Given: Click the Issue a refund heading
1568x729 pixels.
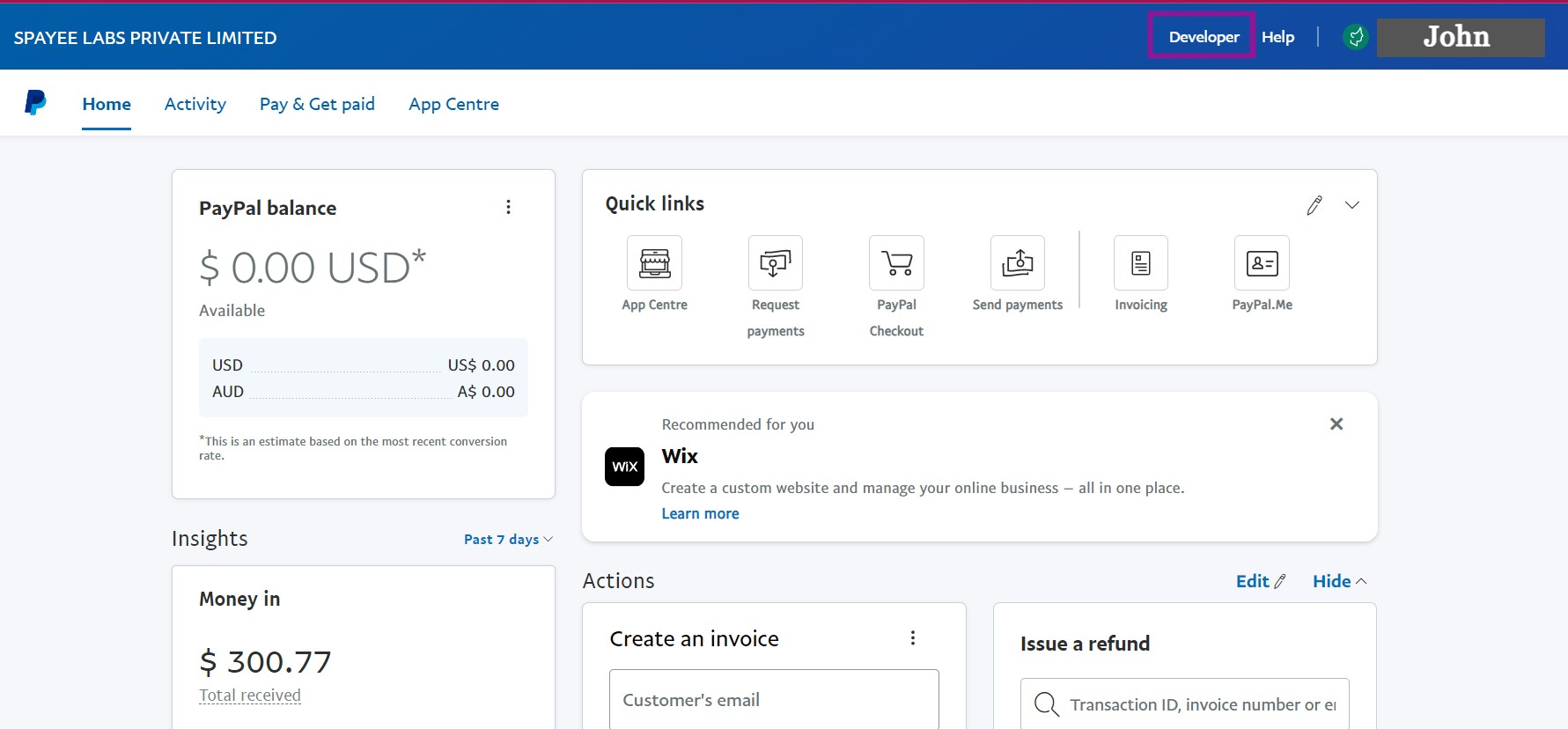Looking at the screenshot, I should (1085, 644).
